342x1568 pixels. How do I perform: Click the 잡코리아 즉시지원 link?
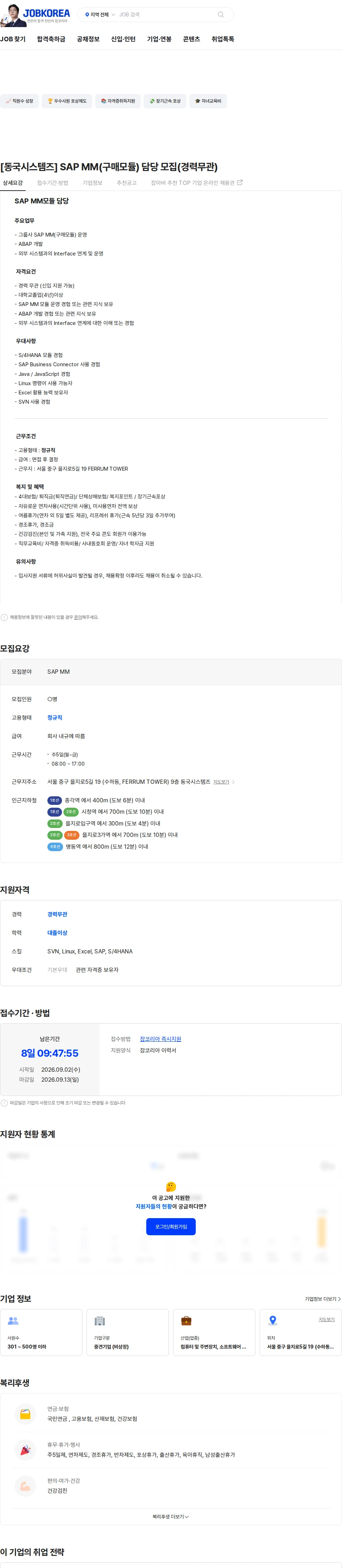pos(161,1039)
